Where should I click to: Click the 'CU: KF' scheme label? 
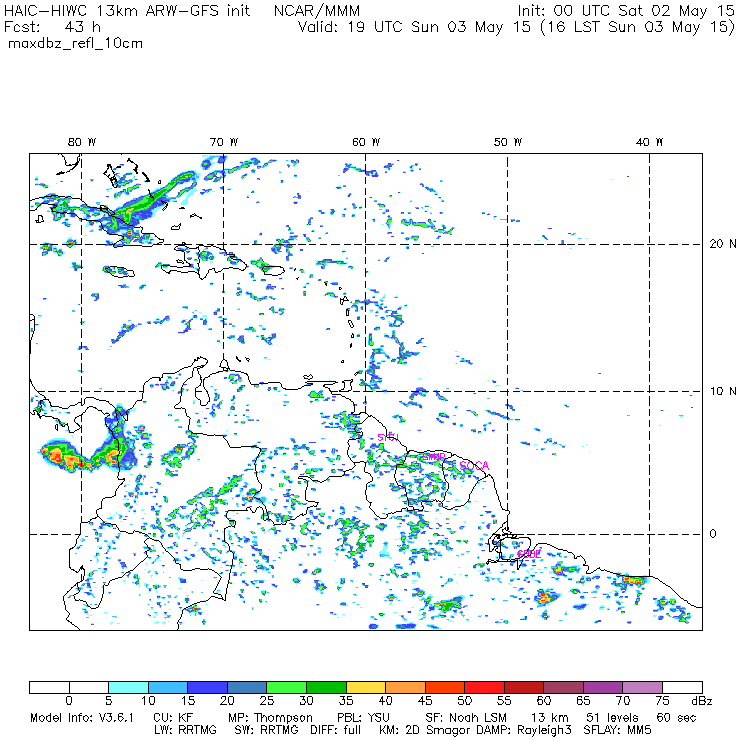point(173,718)
